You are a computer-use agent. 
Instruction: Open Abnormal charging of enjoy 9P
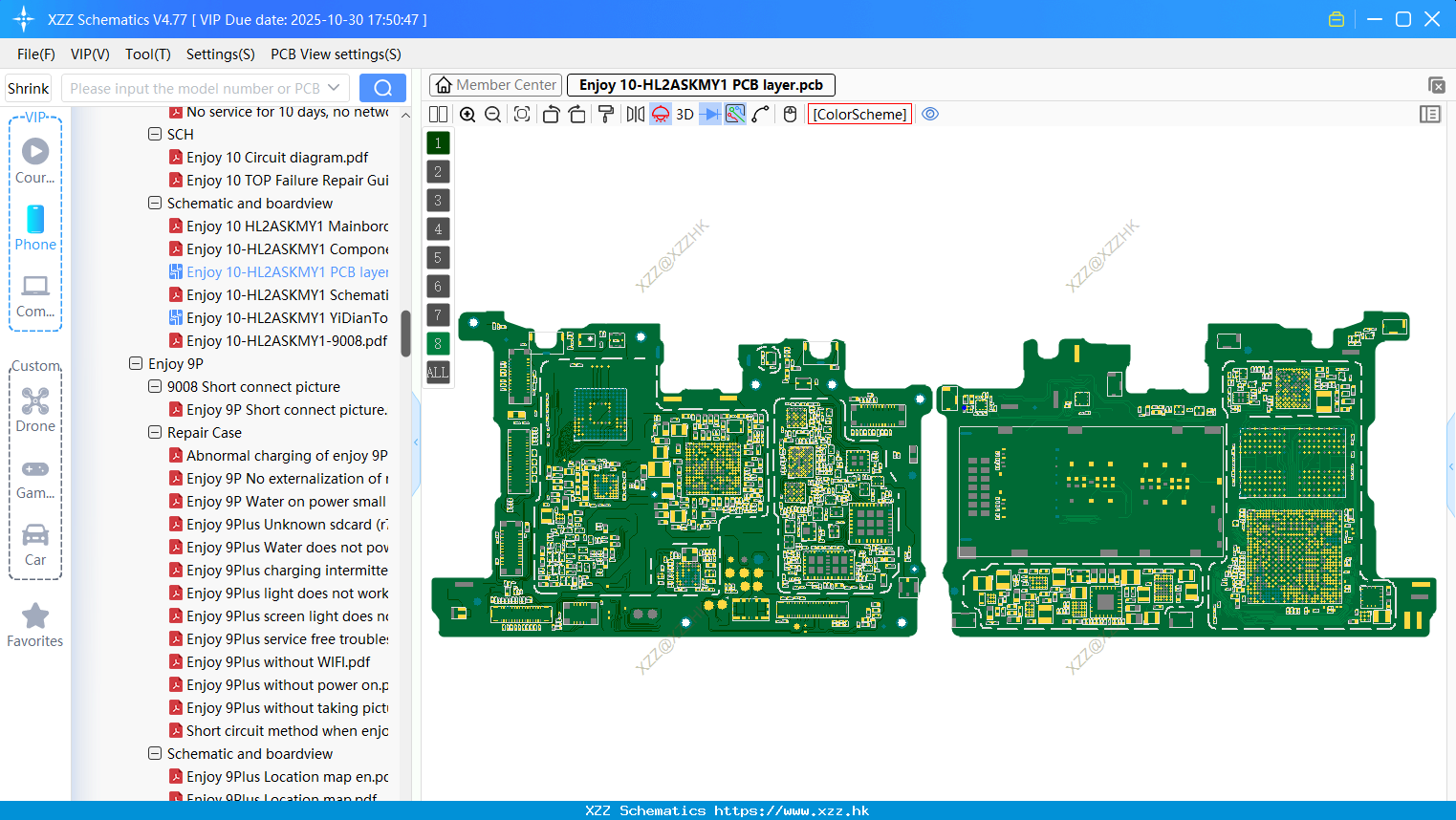287,456
